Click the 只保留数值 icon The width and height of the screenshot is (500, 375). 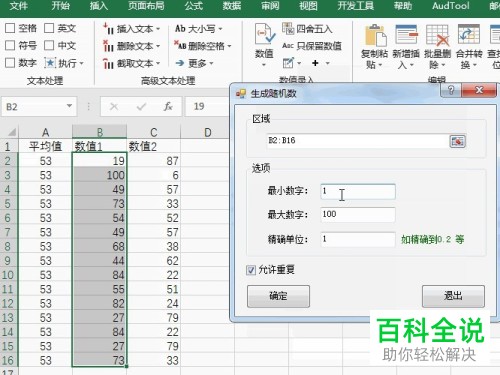coord(288,46)
